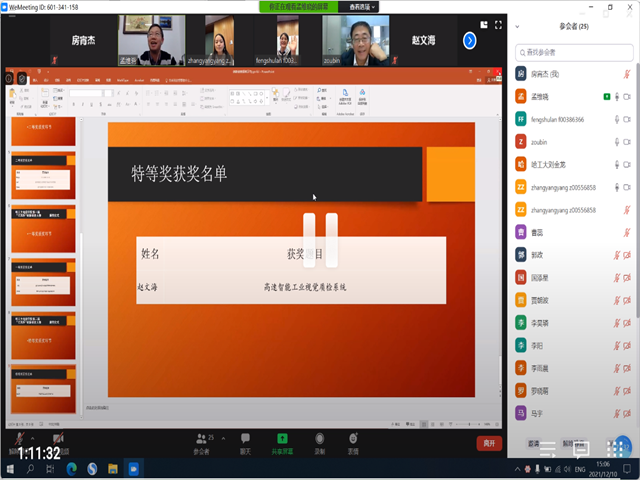The width and height of the screenshot is (640, 480).
Task: Open the chat (聊天) panel
Action: click(x=245, y=441)
